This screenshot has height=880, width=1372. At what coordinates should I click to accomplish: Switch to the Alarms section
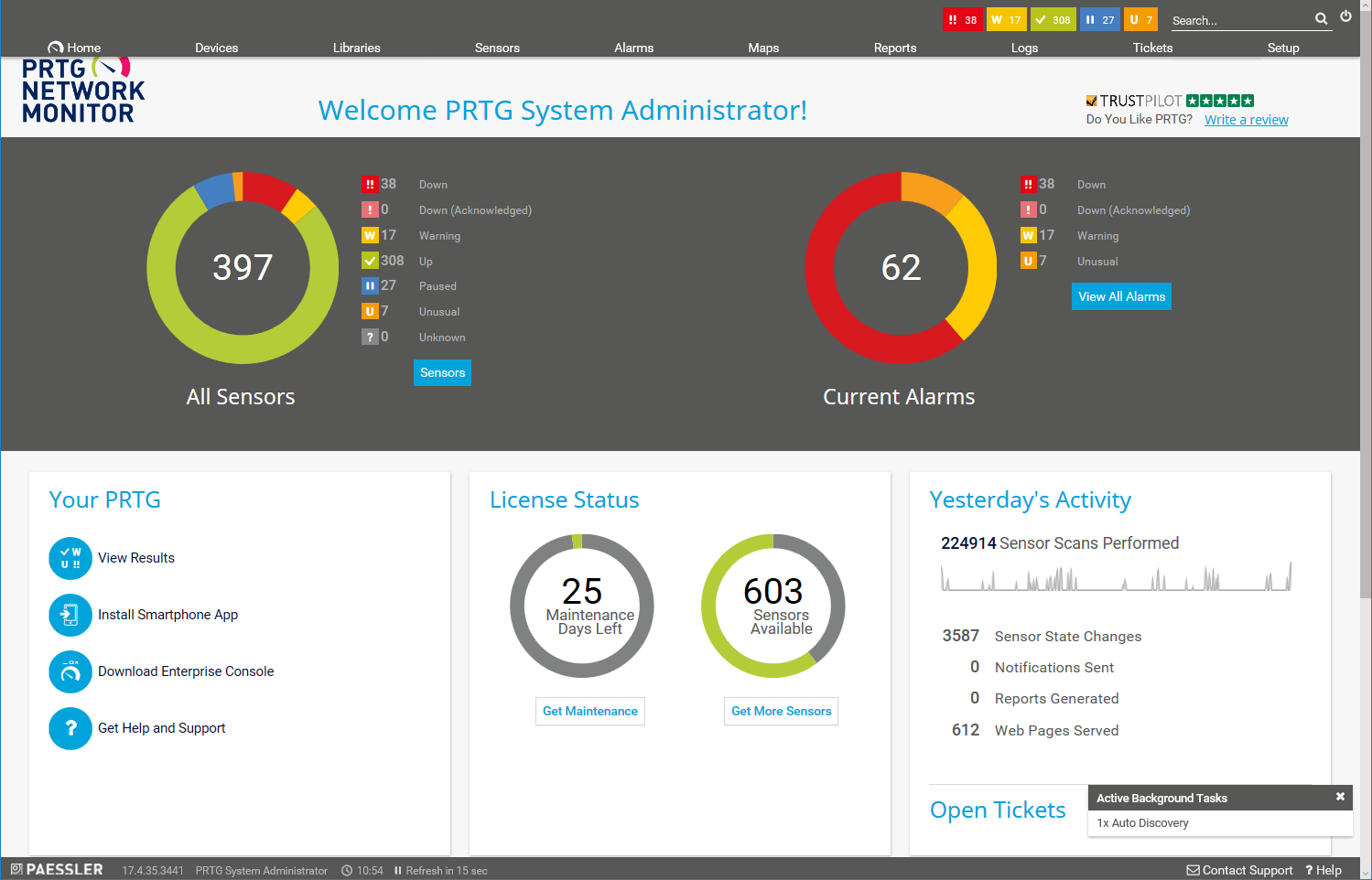[633, 48]
